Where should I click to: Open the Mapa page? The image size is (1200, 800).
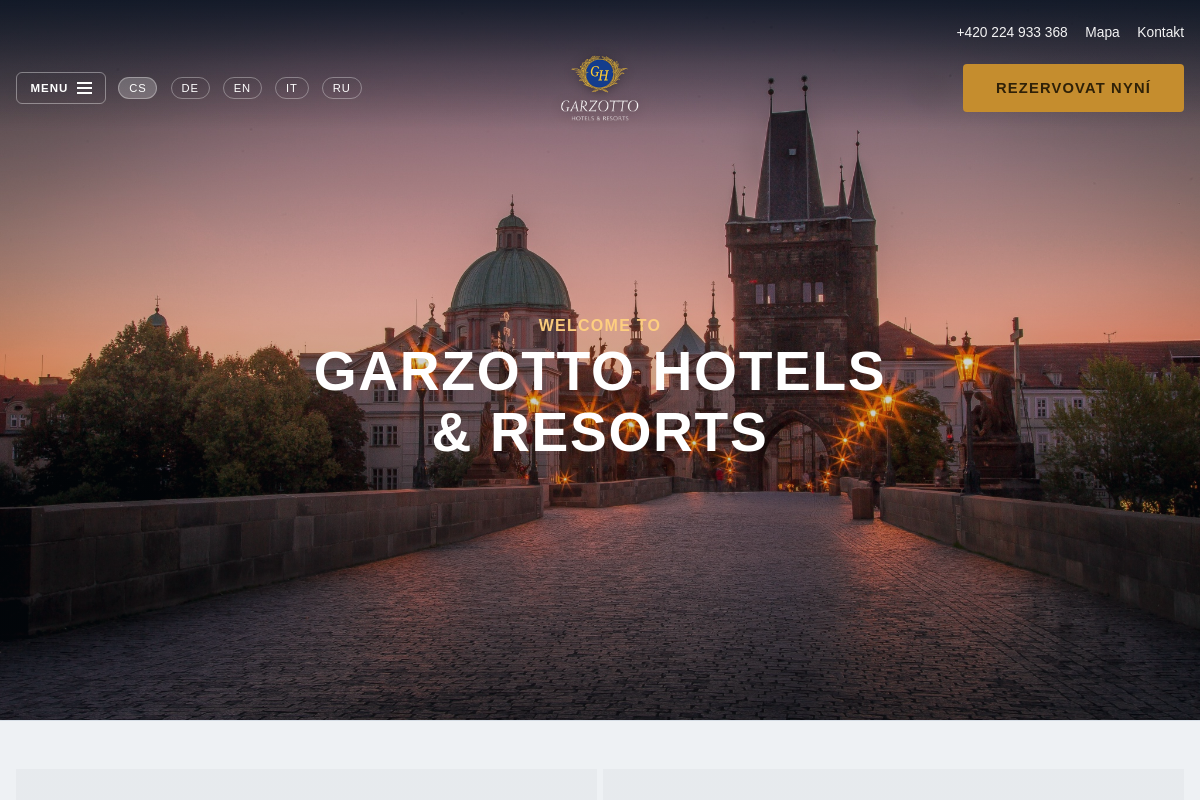coord(1102,32)
